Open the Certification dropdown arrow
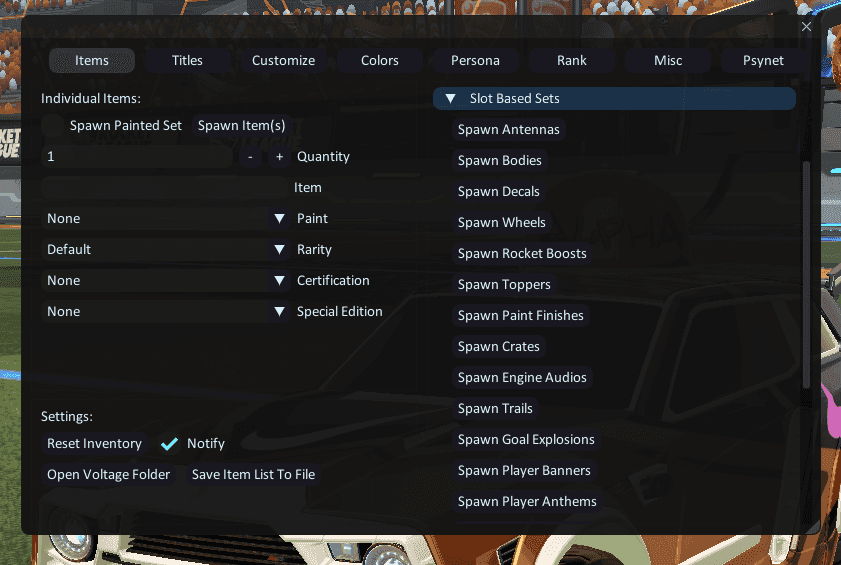Image resolution: width=841 pixels, height=565 pixels. pyautogui.click(x=279, y=281)
